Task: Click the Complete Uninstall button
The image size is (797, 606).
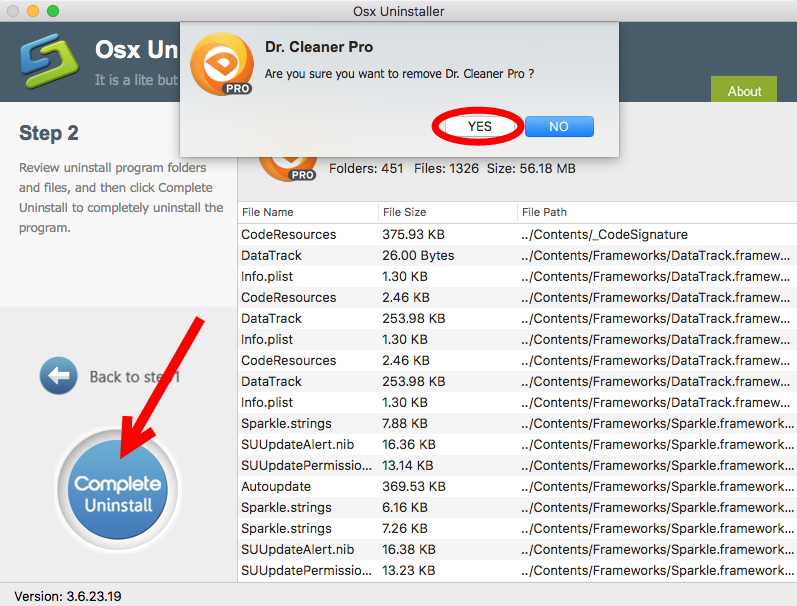Action: [117, 489]
